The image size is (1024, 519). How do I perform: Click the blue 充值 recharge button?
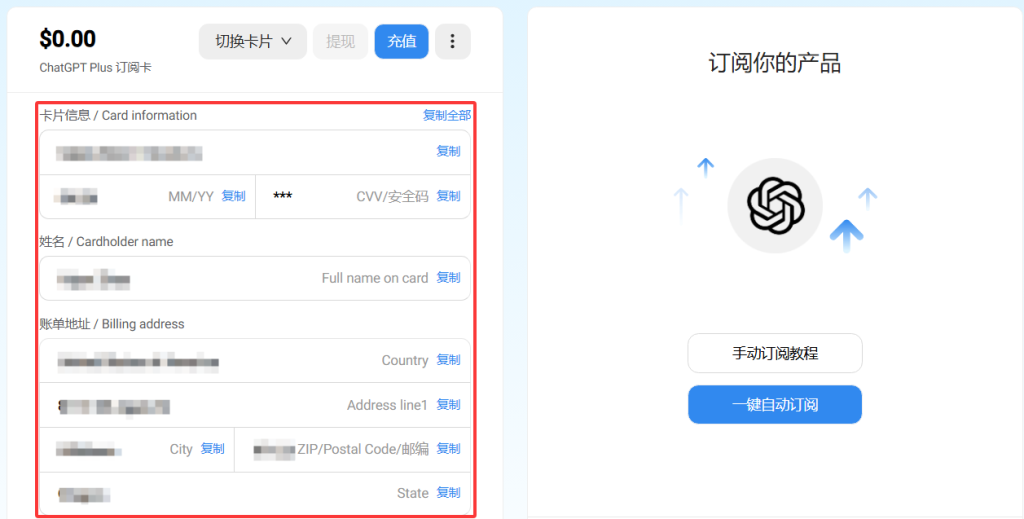coord(402,42)
